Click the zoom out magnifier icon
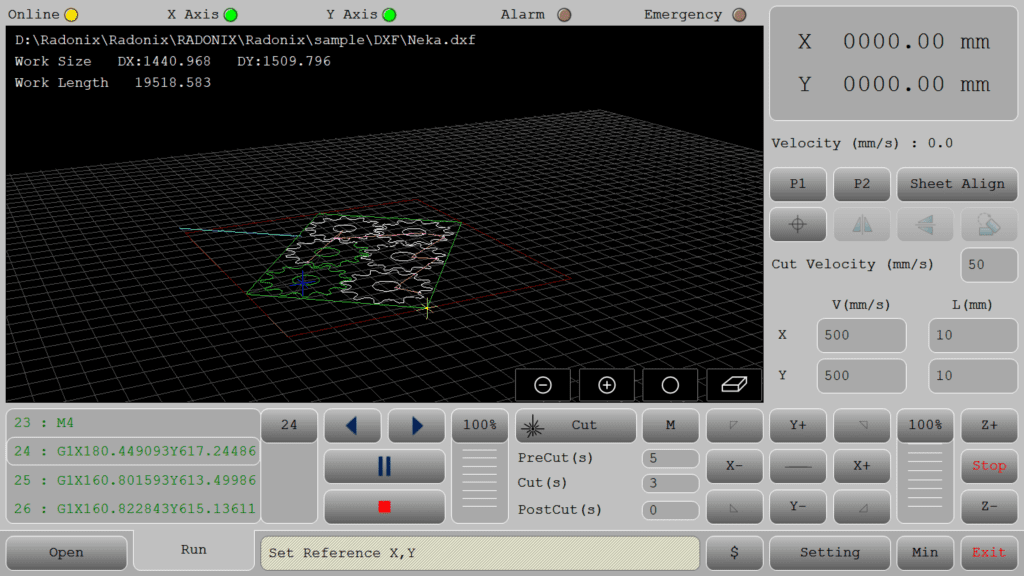Viewport: 1024px width, 576px height. click(x=543, y=385)
